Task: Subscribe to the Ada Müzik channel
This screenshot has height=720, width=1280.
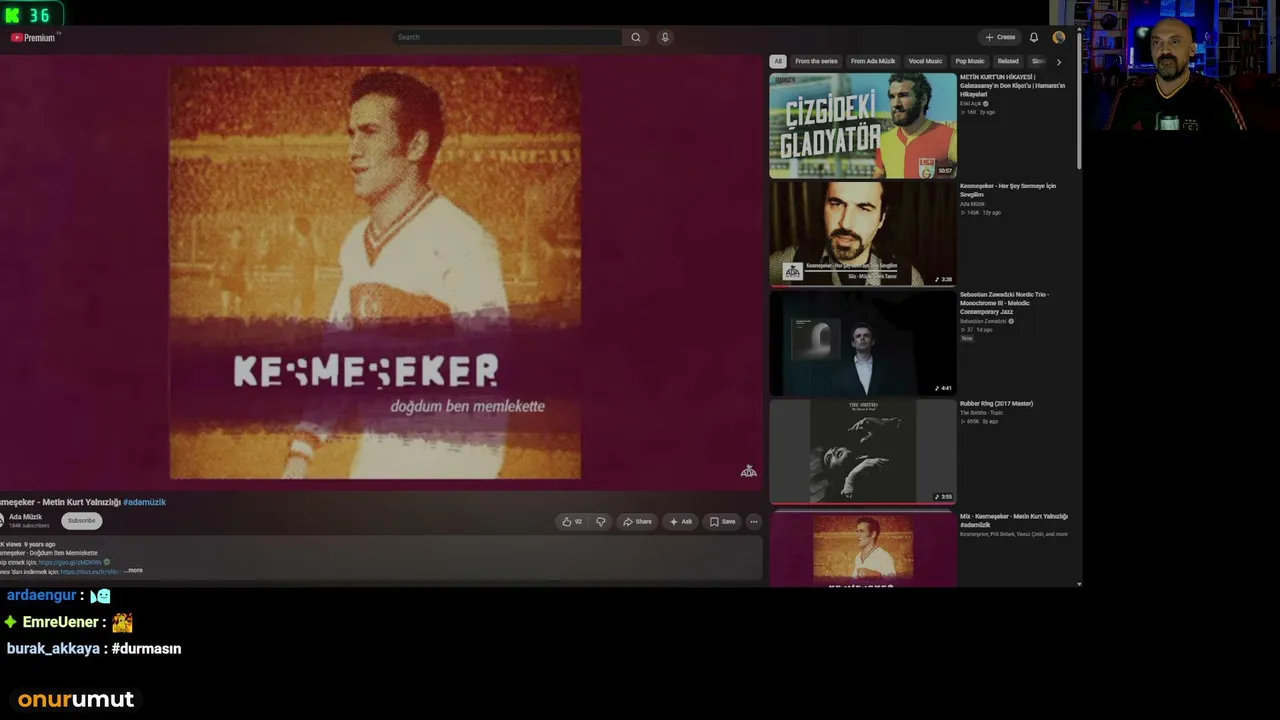Action: [x=82, y=521]
